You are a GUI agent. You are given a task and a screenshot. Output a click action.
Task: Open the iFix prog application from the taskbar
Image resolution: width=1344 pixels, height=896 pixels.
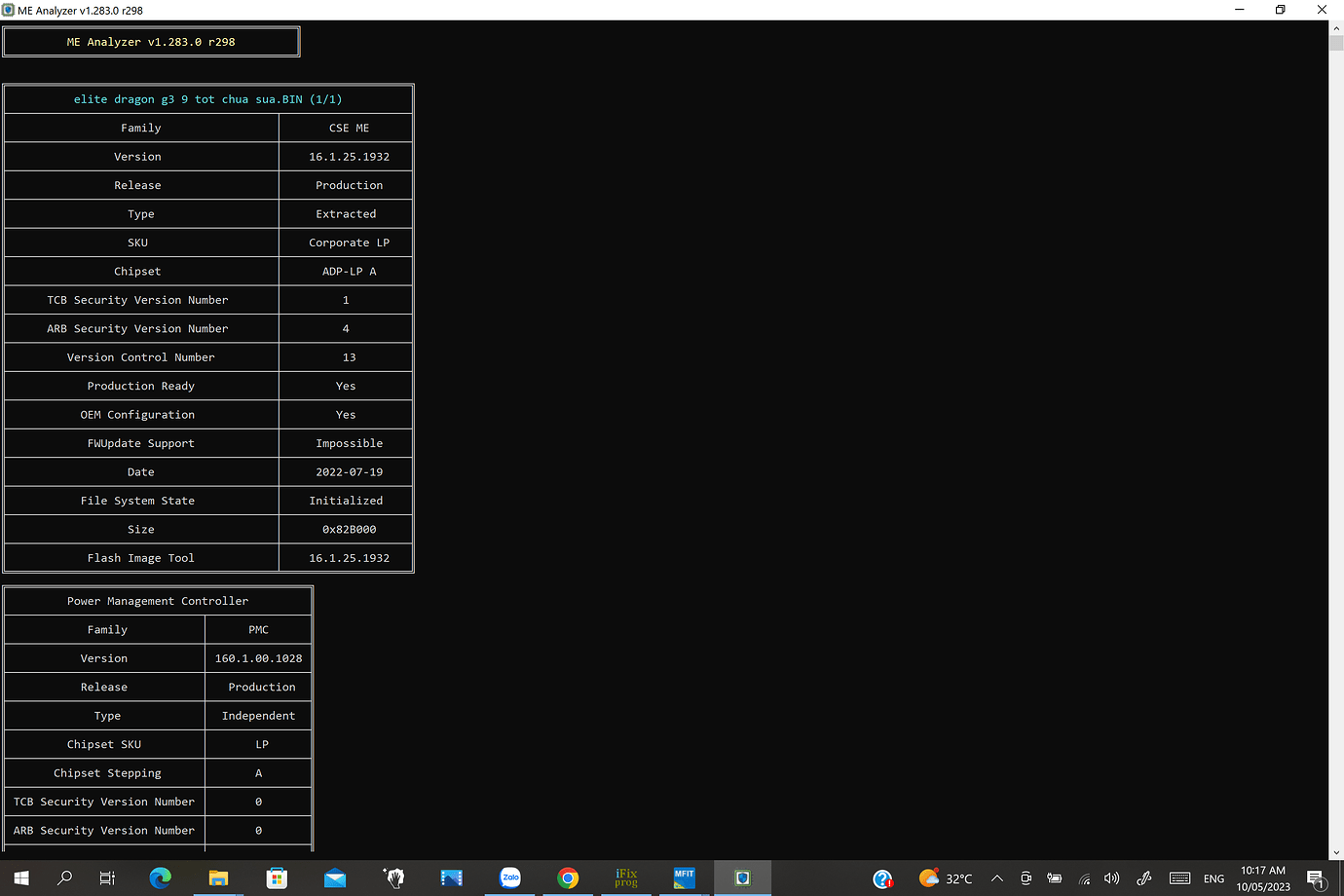point(626,877)
